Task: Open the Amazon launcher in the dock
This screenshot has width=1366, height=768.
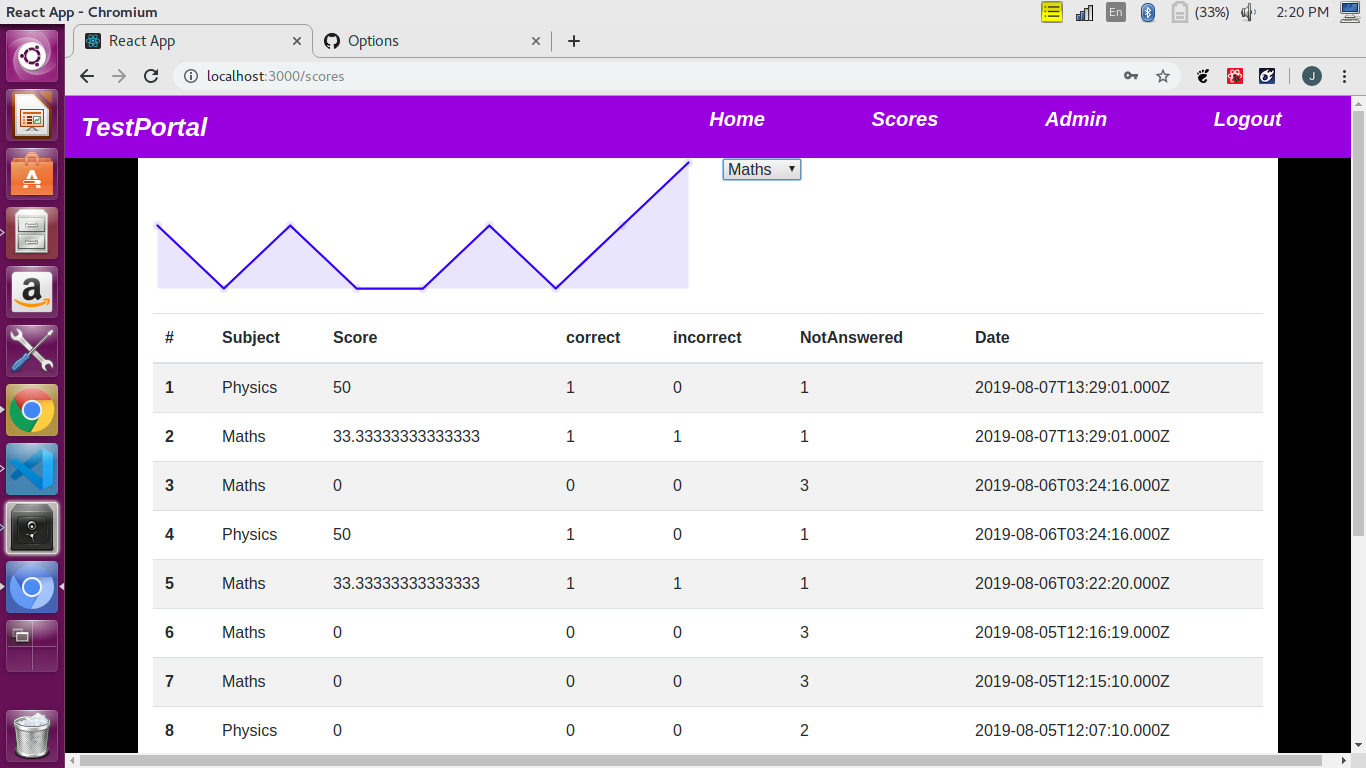Action: [x=33, y=291]
